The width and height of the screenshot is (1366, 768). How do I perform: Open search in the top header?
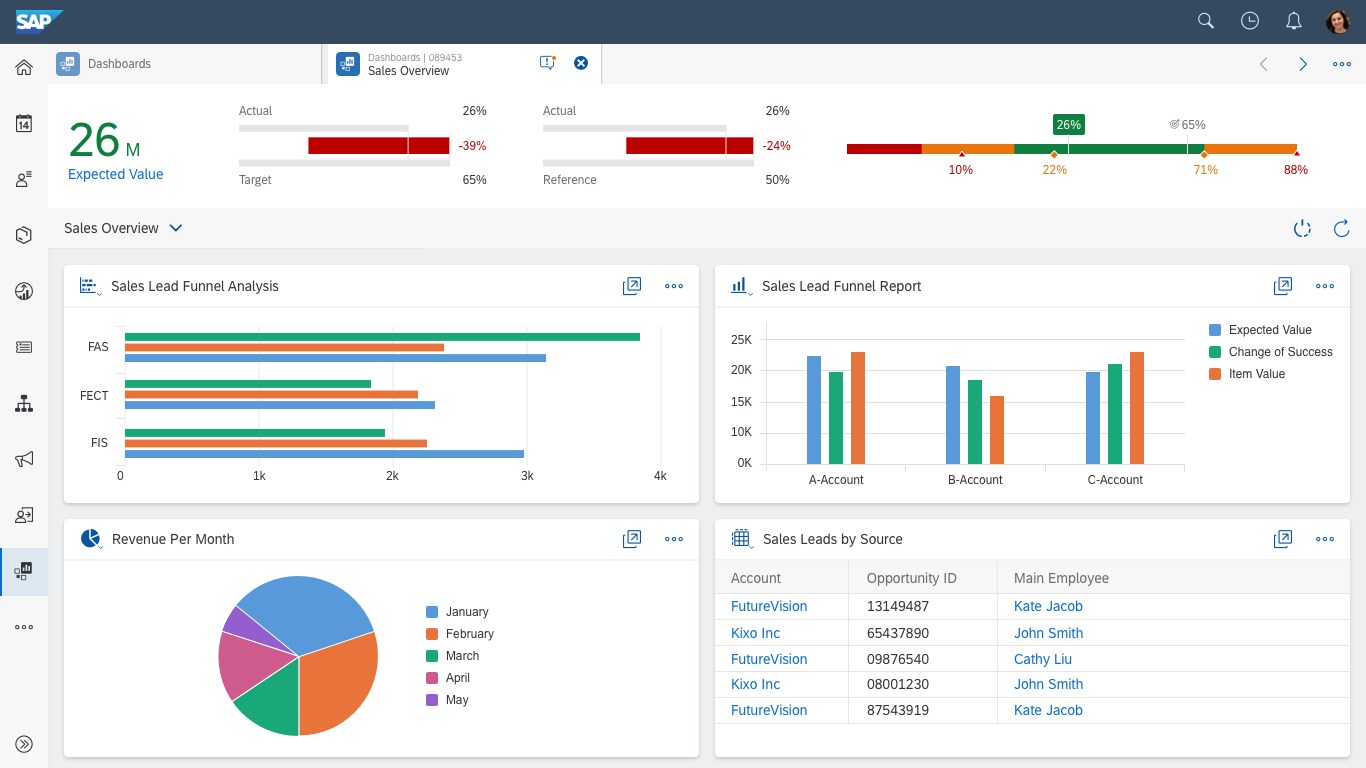coord(1206,21)
